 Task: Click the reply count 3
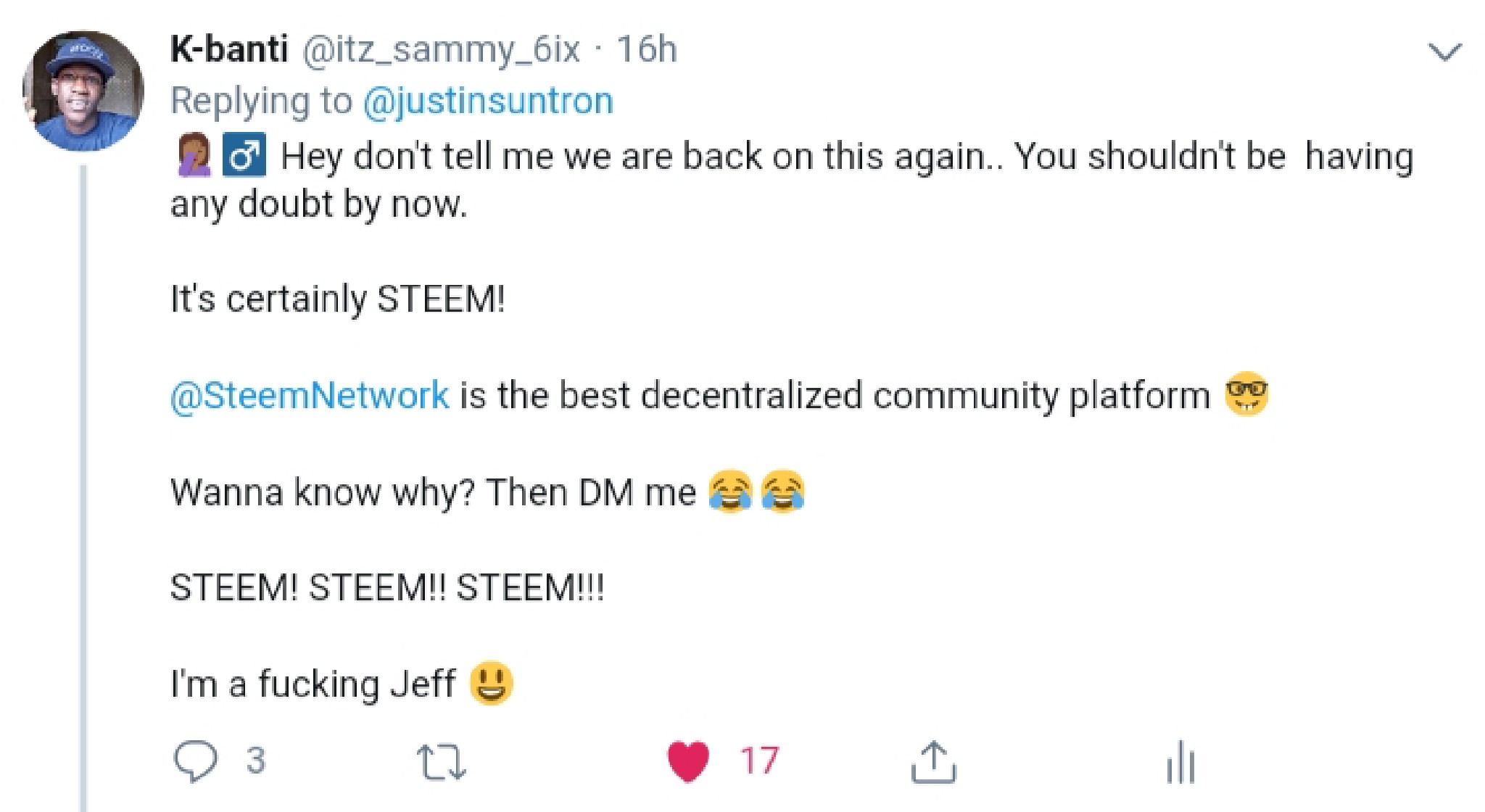(x=255, y=761)
